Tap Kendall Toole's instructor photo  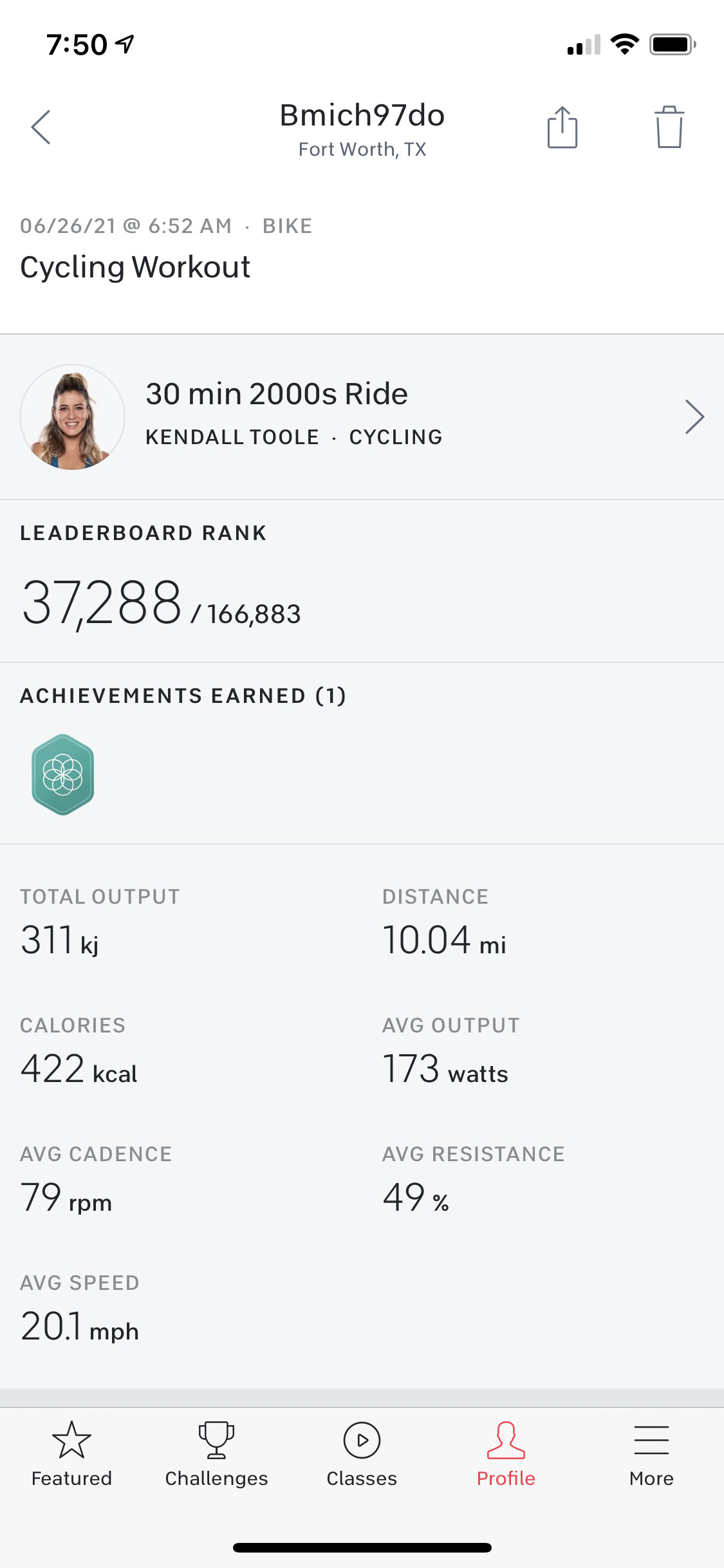pyautogui.click(x=73, y=417)
